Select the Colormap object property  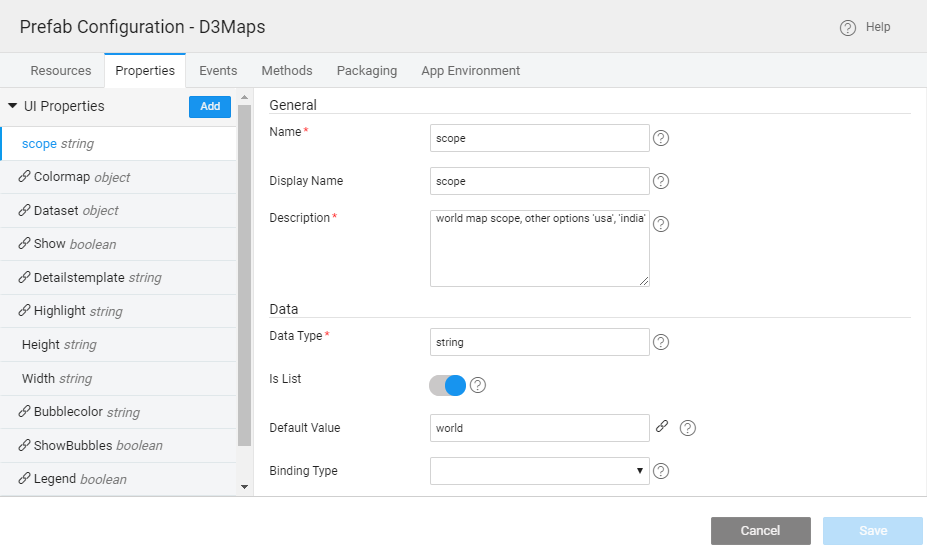pos(82,177)
